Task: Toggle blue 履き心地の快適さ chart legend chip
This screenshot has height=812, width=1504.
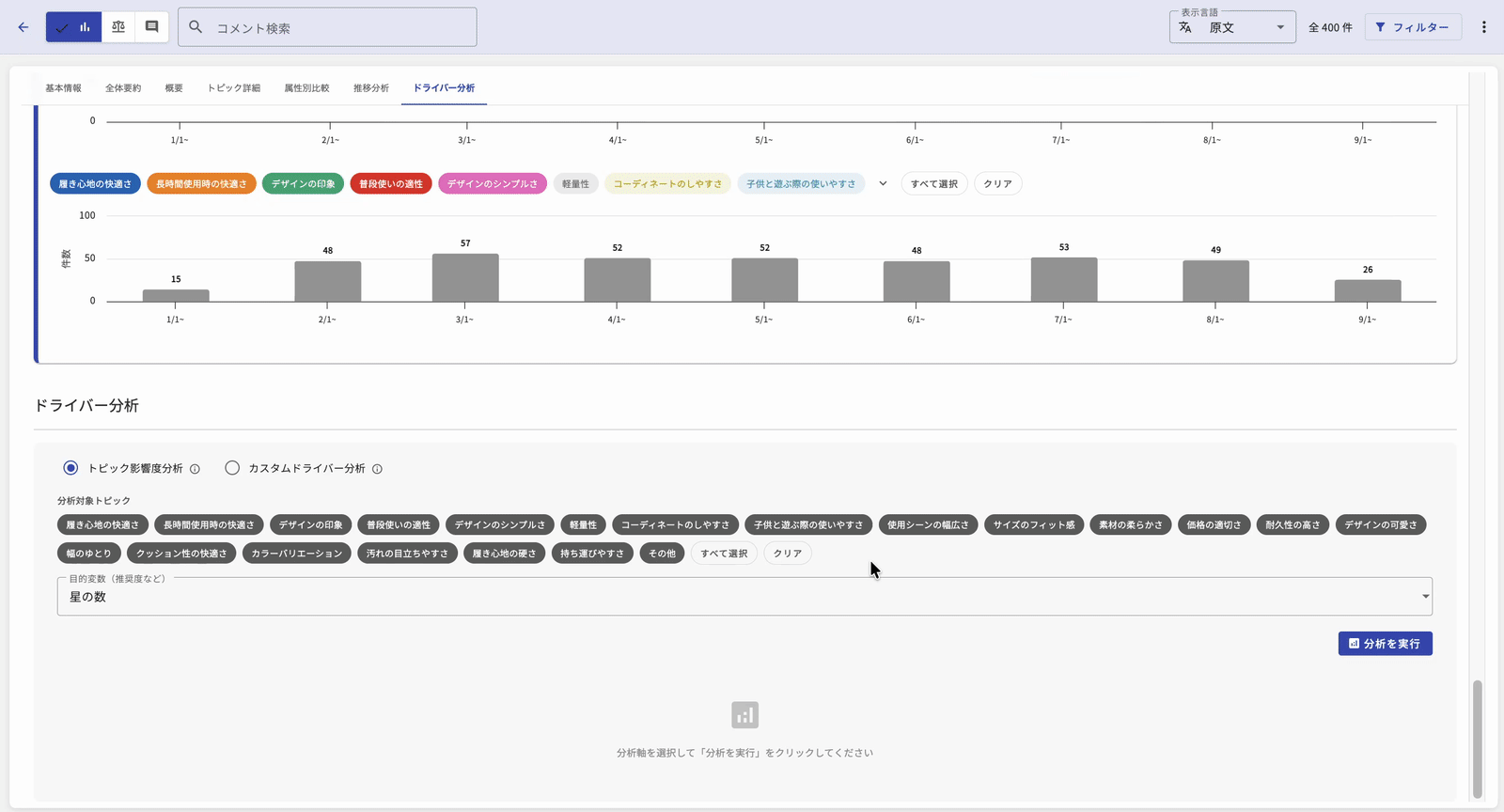Action: [95, 184]
